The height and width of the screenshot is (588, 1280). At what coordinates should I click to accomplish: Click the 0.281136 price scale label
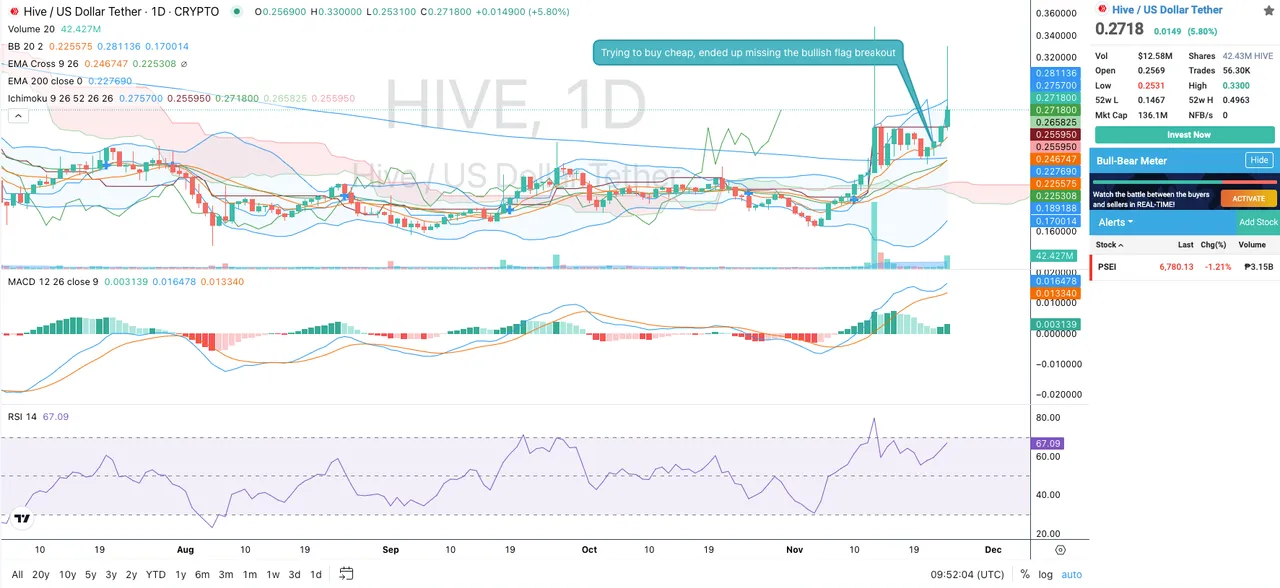pos(1055,73)
